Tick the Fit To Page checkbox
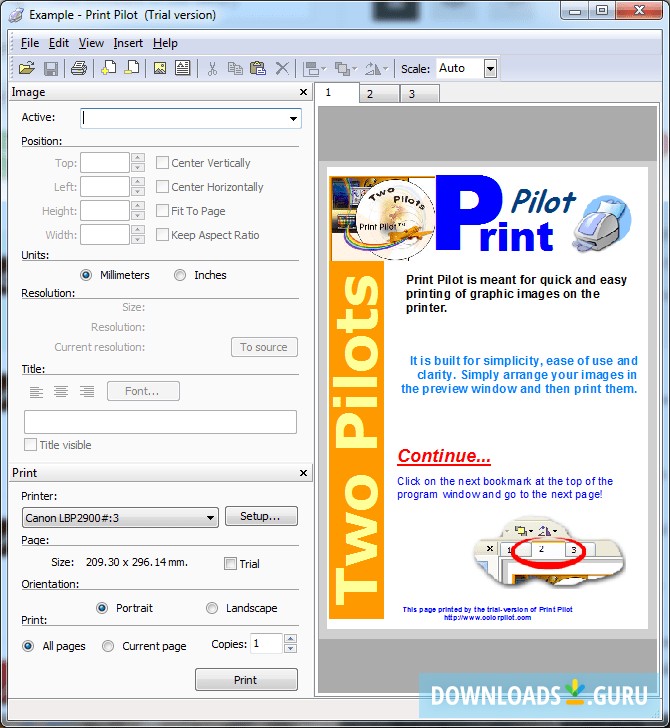This screenshot has width=670, height=728. click(162, 211)
